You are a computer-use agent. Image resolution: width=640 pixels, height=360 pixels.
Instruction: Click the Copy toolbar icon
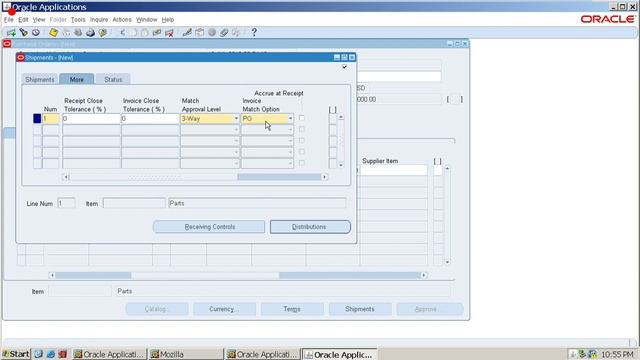[133, 33]
